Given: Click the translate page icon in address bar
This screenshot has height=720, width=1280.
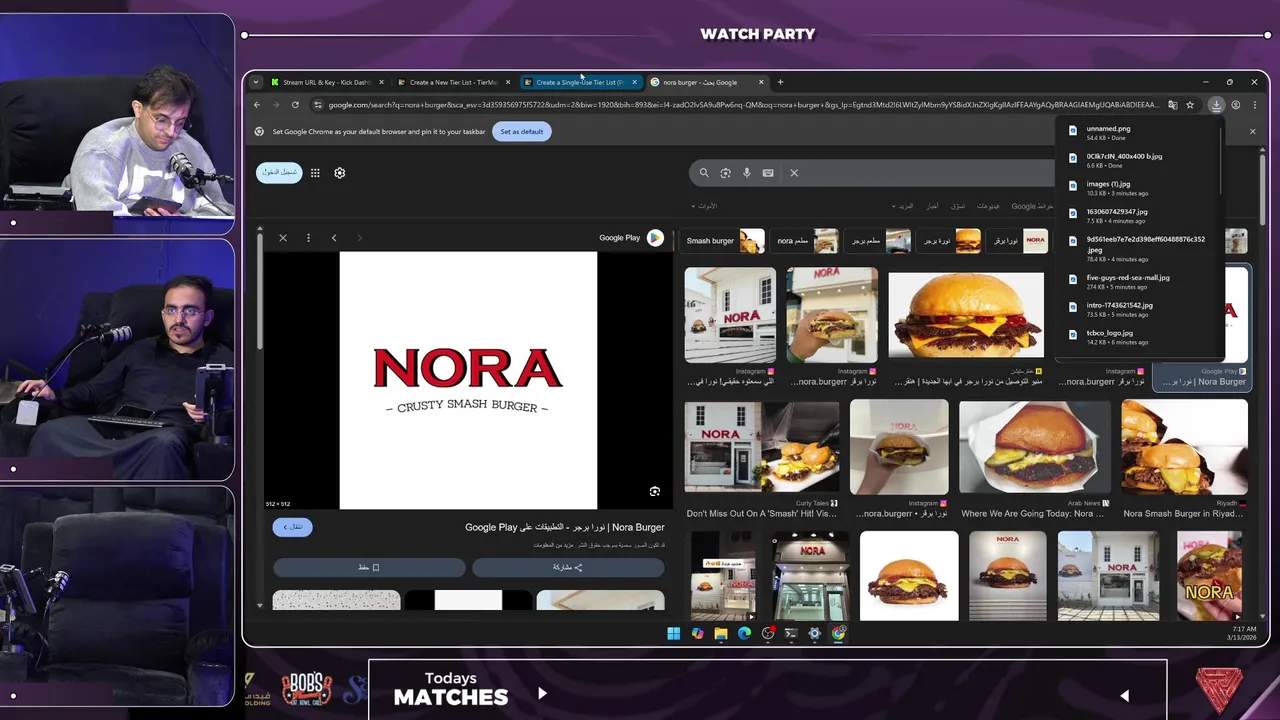Looking at the screenshot, I should 1172,105.
